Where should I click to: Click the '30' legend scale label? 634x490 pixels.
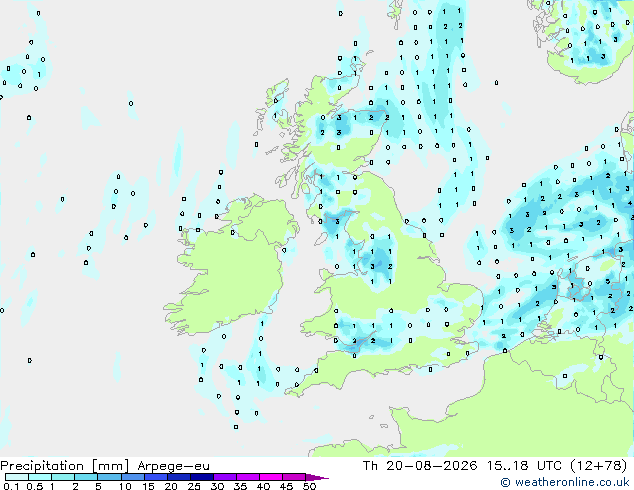coord(217,486)
